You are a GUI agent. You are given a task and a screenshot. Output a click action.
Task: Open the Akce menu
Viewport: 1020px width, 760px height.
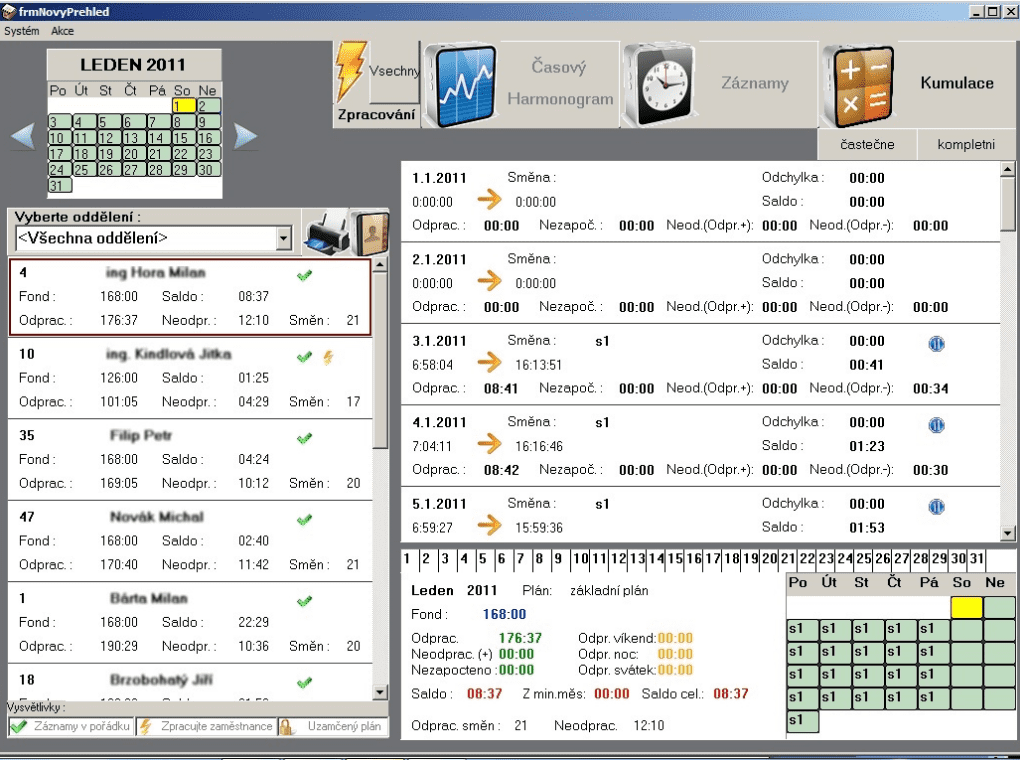pyautogui.click(x=62, y=31)
